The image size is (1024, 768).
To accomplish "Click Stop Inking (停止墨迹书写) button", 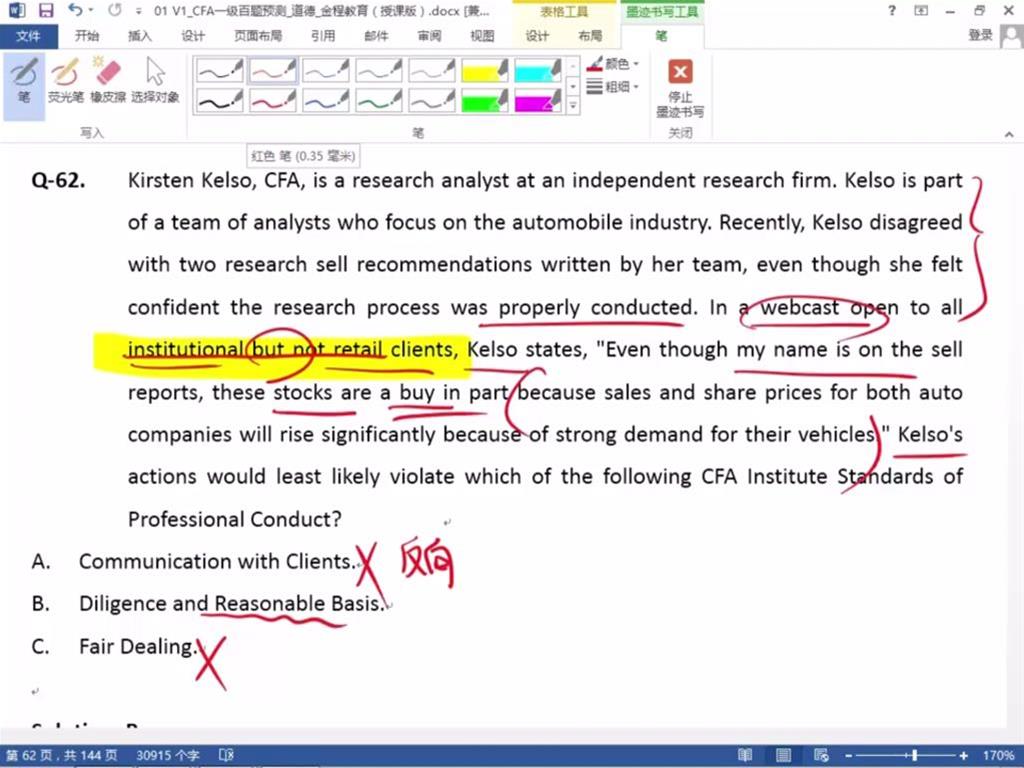I will click(x=680, y=87).
